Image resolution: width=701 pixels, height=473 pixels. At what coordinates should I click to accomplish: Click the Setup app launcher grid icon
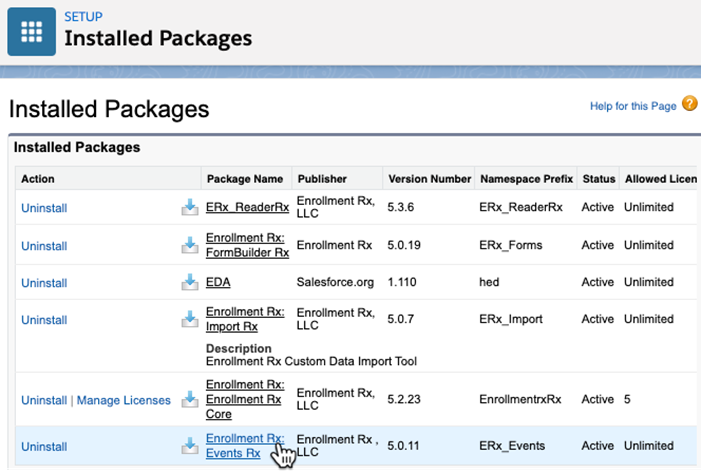pyautogui.click(x=32, y=31)
